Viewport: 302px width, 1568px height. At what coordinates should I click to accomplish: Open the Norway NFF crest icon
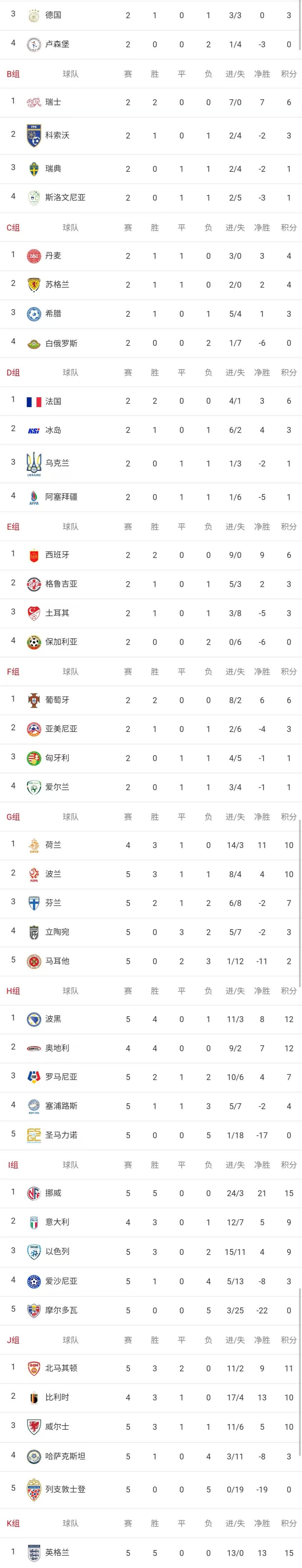click(x=34, y=1194)
